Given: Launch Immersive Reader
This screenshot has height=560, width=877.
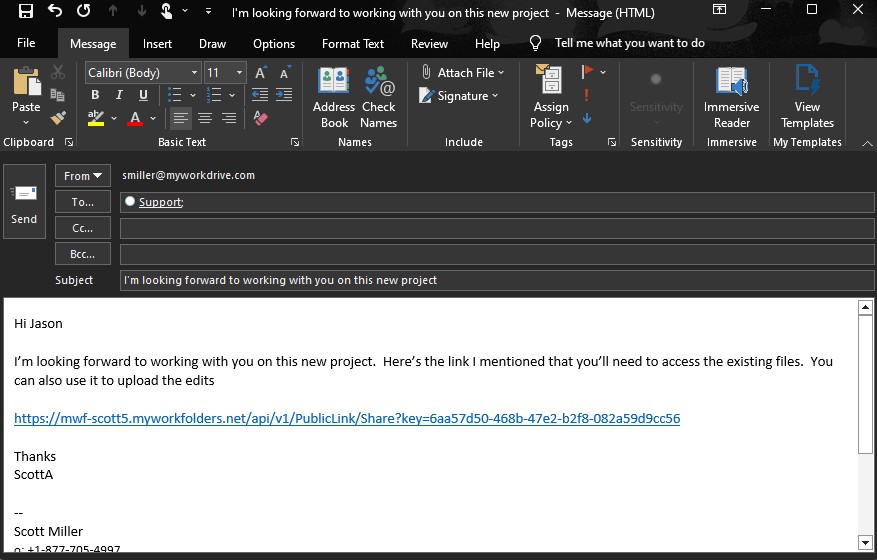Looking at the screenshot, I should click(x=731, y=97).
